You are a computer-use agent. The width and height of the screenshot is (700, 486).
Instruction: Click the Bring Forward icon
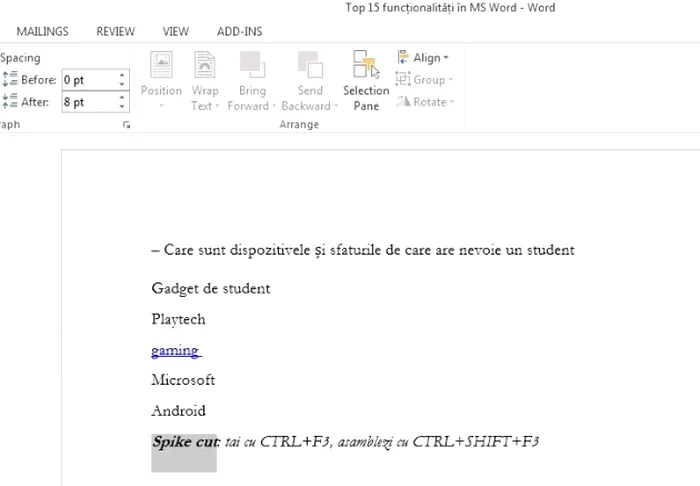(x=252, y=65)
